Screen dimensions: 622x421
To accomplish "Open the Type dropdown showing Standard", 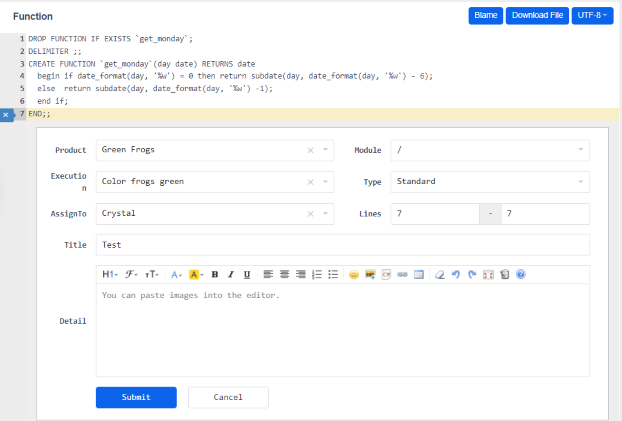I will [489, 182].
